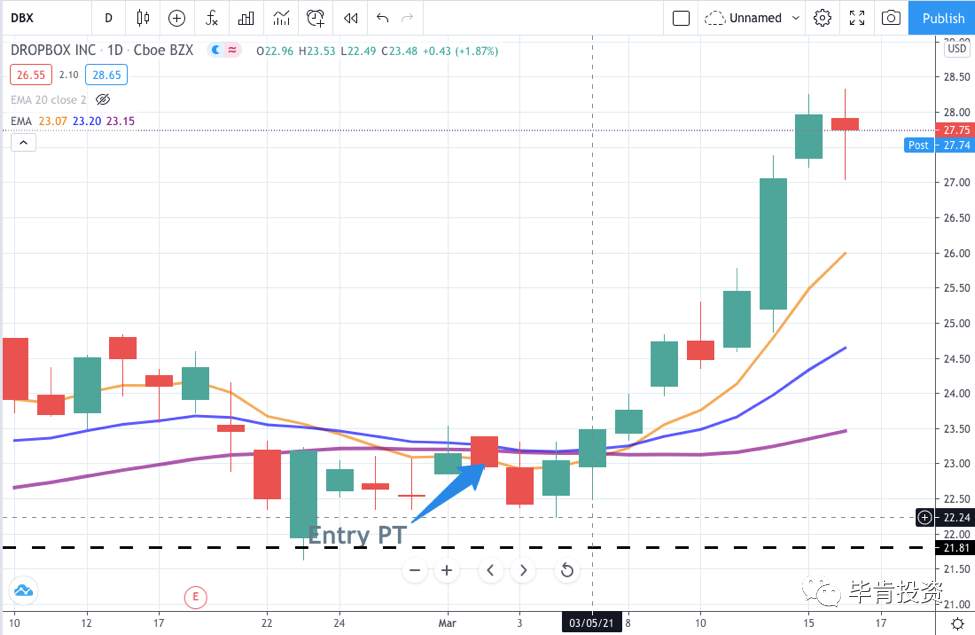Open the candlestick chart style selector

pos(142,18)
